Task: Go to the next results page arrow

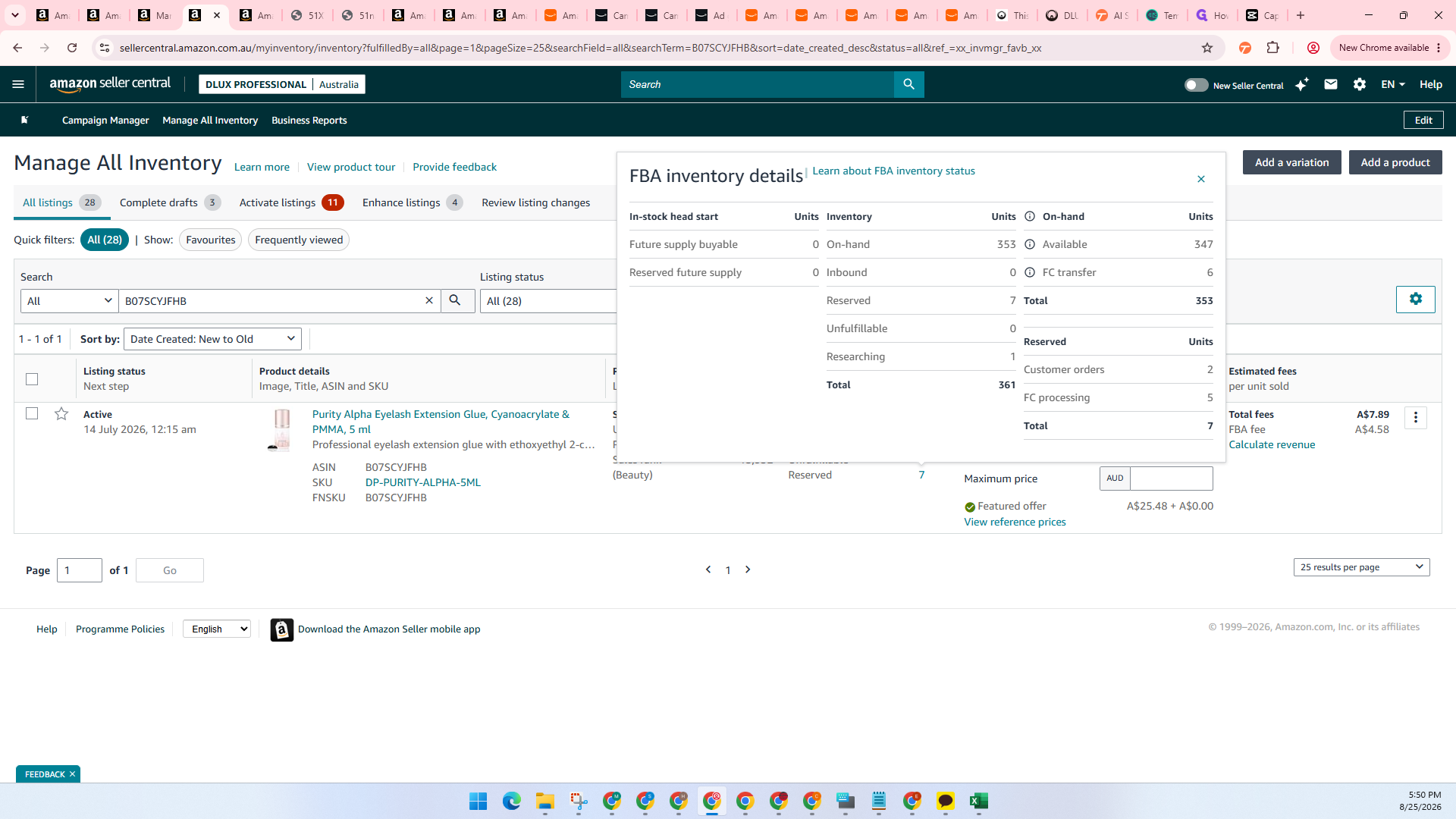Action: 748,570
